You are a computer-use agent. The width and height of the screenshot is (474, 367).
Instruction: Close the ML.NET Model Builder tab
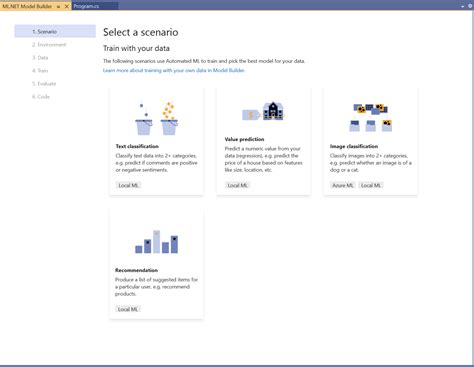point(66,6)
